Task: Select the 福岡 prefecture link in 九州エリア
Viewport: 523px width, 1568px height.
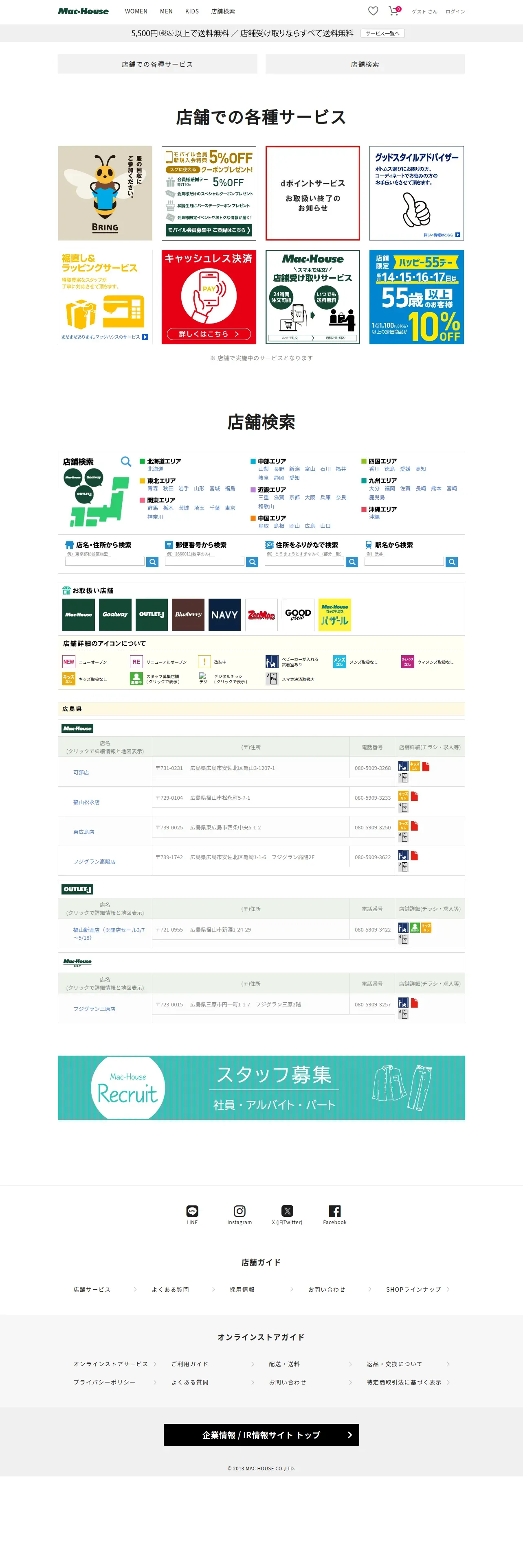Action: 389,488
